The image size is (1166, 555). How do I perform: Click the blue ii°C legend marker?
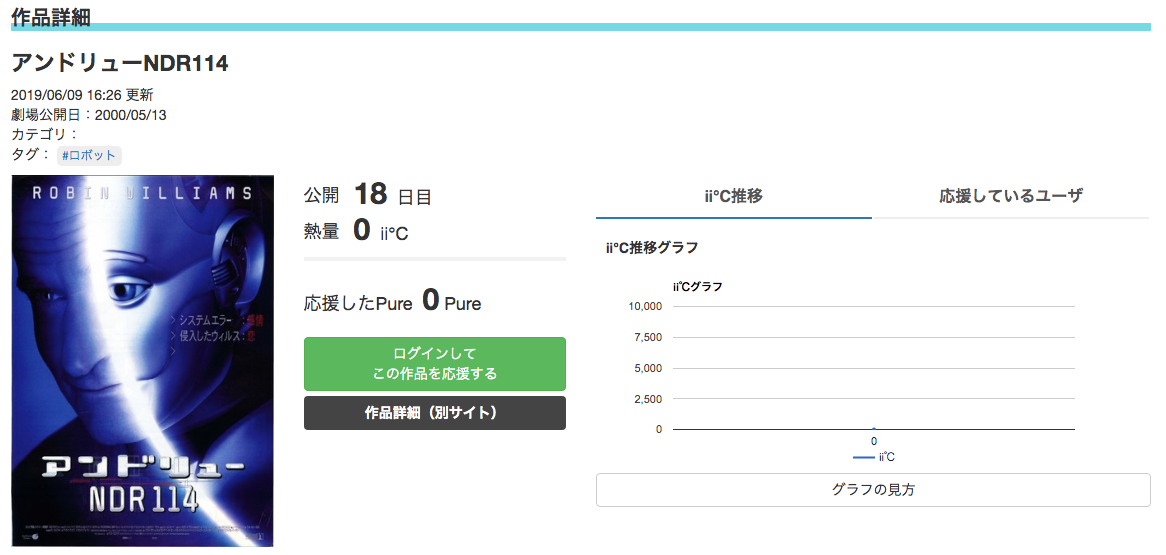pos(864,457)
